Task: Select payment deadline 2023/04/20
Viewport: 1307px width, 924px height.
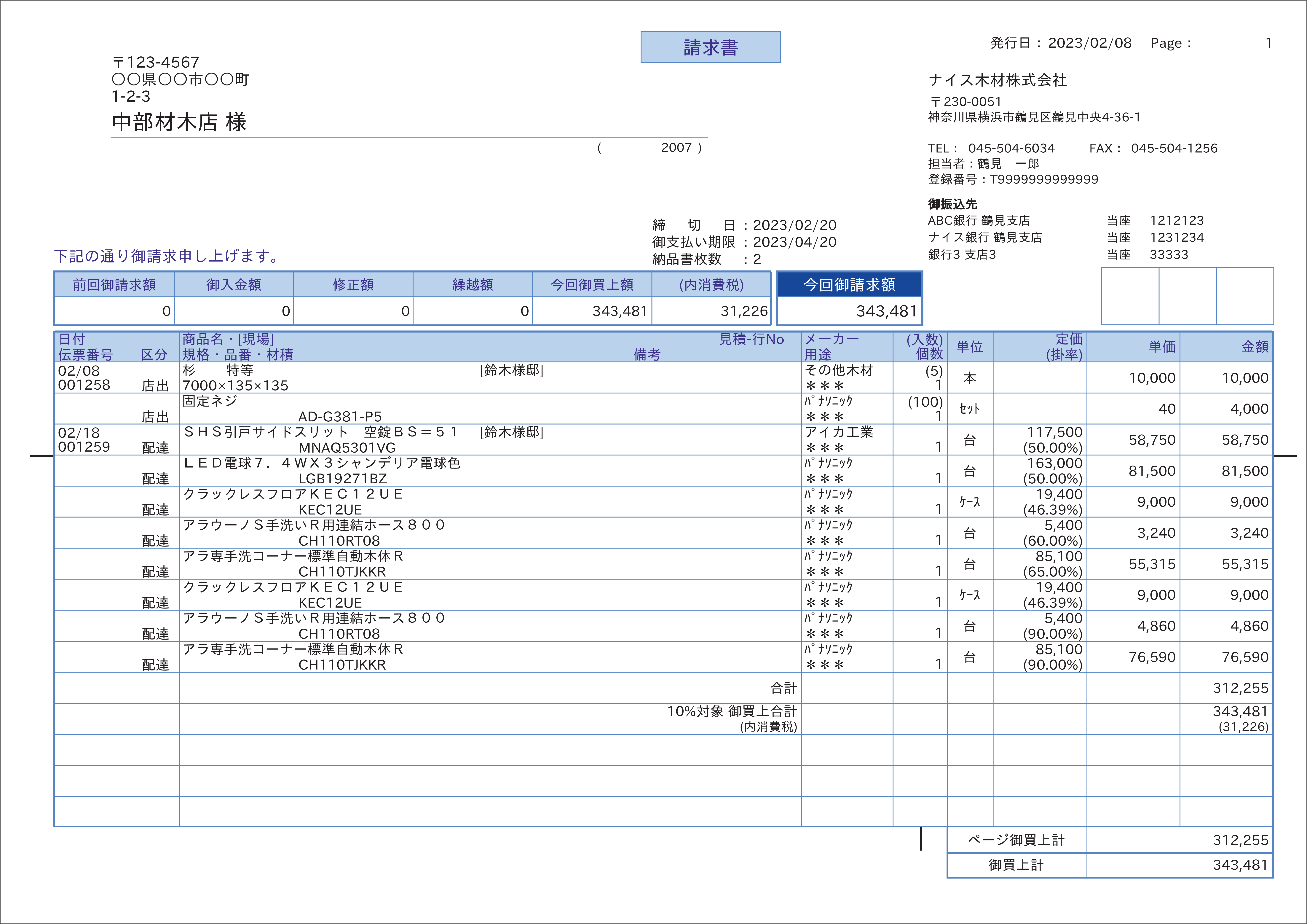Action: 795,242
